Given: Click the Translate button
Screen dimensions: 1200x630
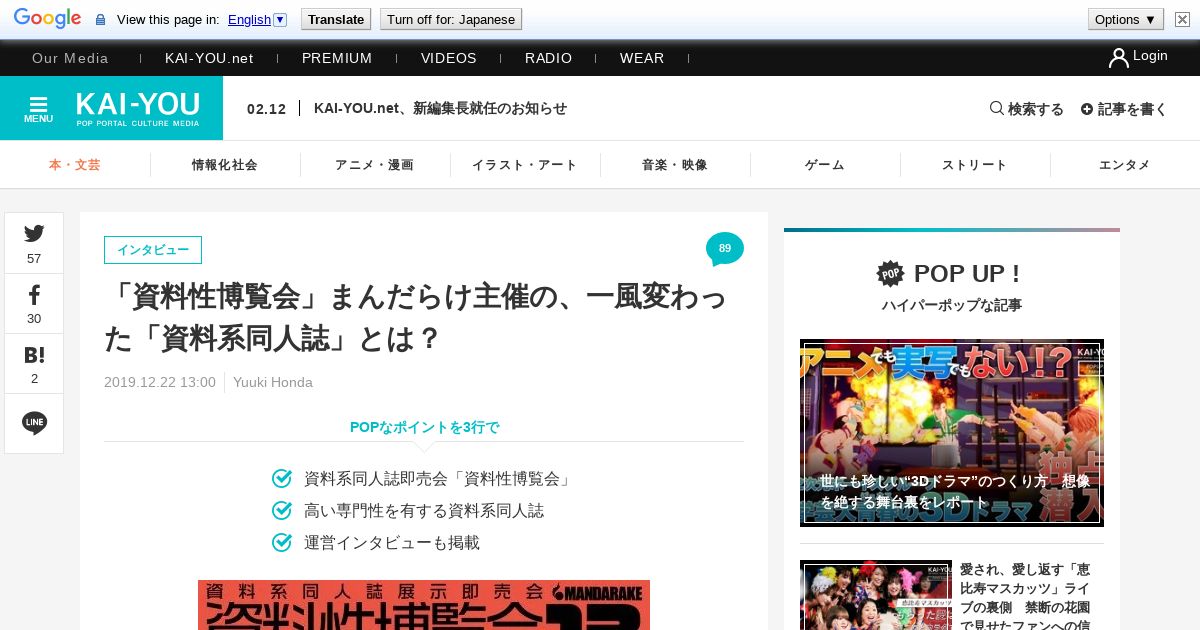Looking at the screenshot, I should coord(336,19).
